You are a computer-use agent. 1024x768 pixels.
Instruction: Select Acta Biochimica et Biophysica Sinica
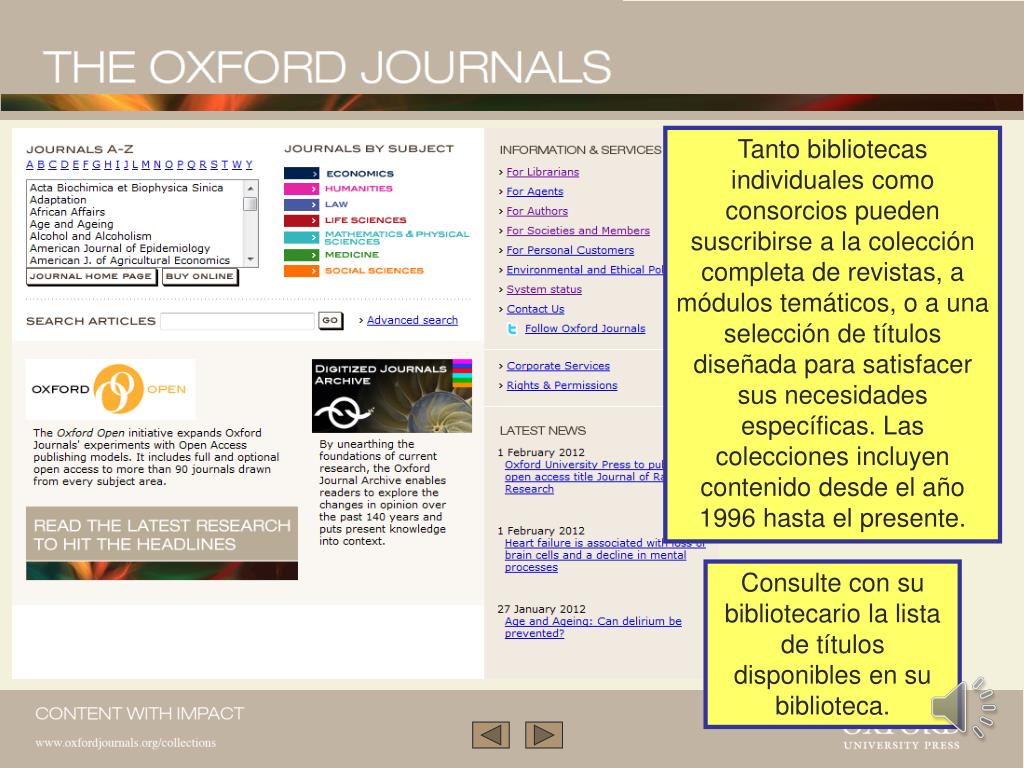[127, 187]
